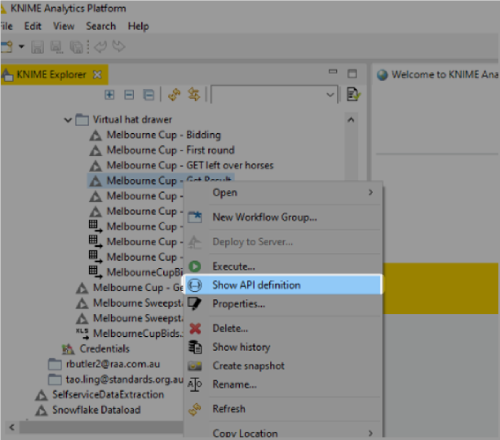This screenshot has height=440, width=500.
Task: Click the Collapse selected explorer icon
Action: (129, 95)
